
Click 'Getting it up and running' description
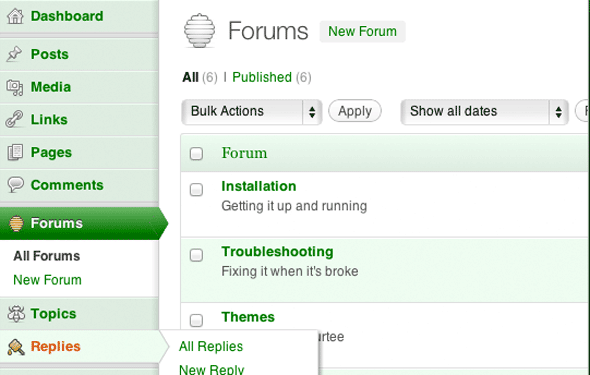294,206
